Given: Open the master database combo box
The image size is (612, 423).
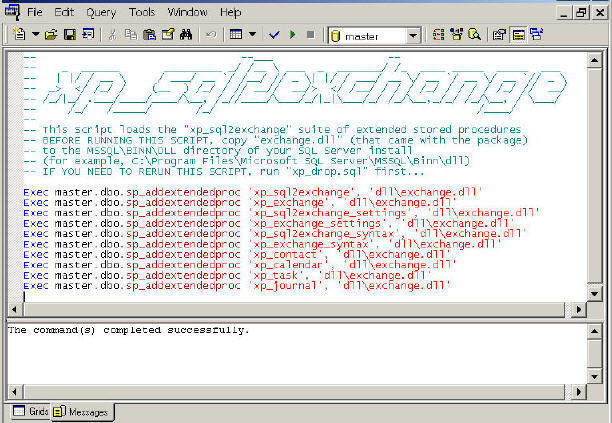Looking at the screenshot, I should [x=374, y=36].
